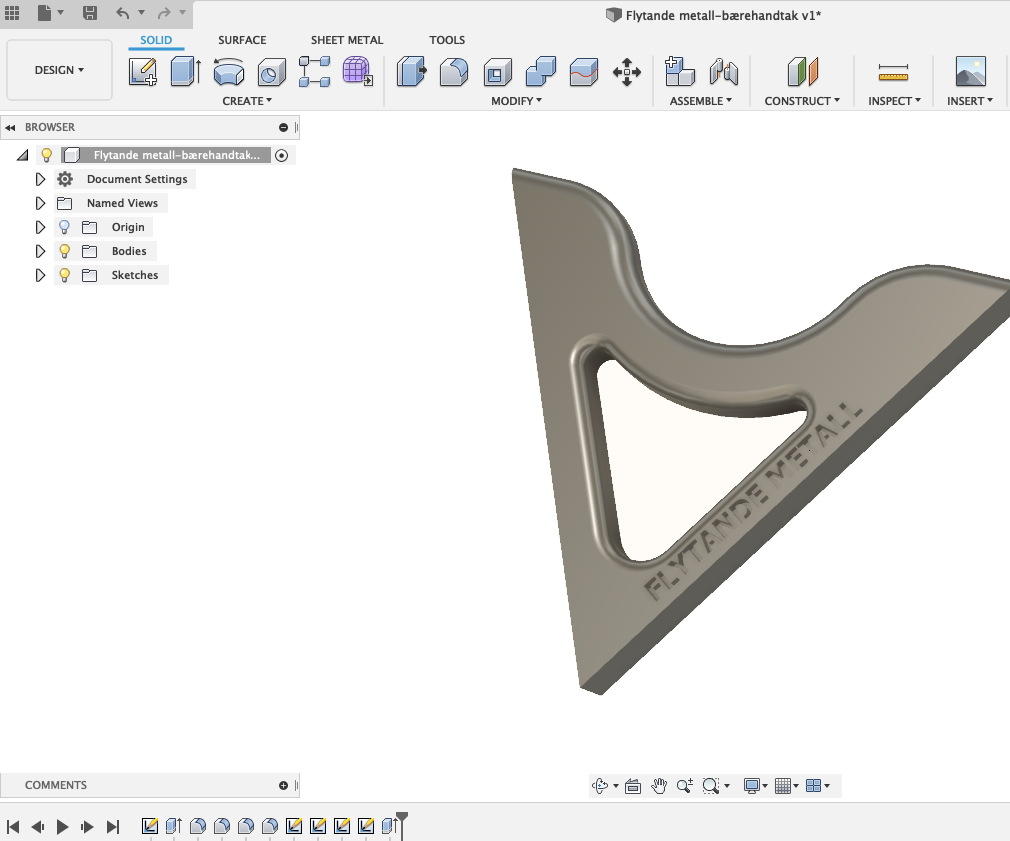Expand the Sketches folder
The height and width of the screenshot is (841, 1010).
[40, 275]
